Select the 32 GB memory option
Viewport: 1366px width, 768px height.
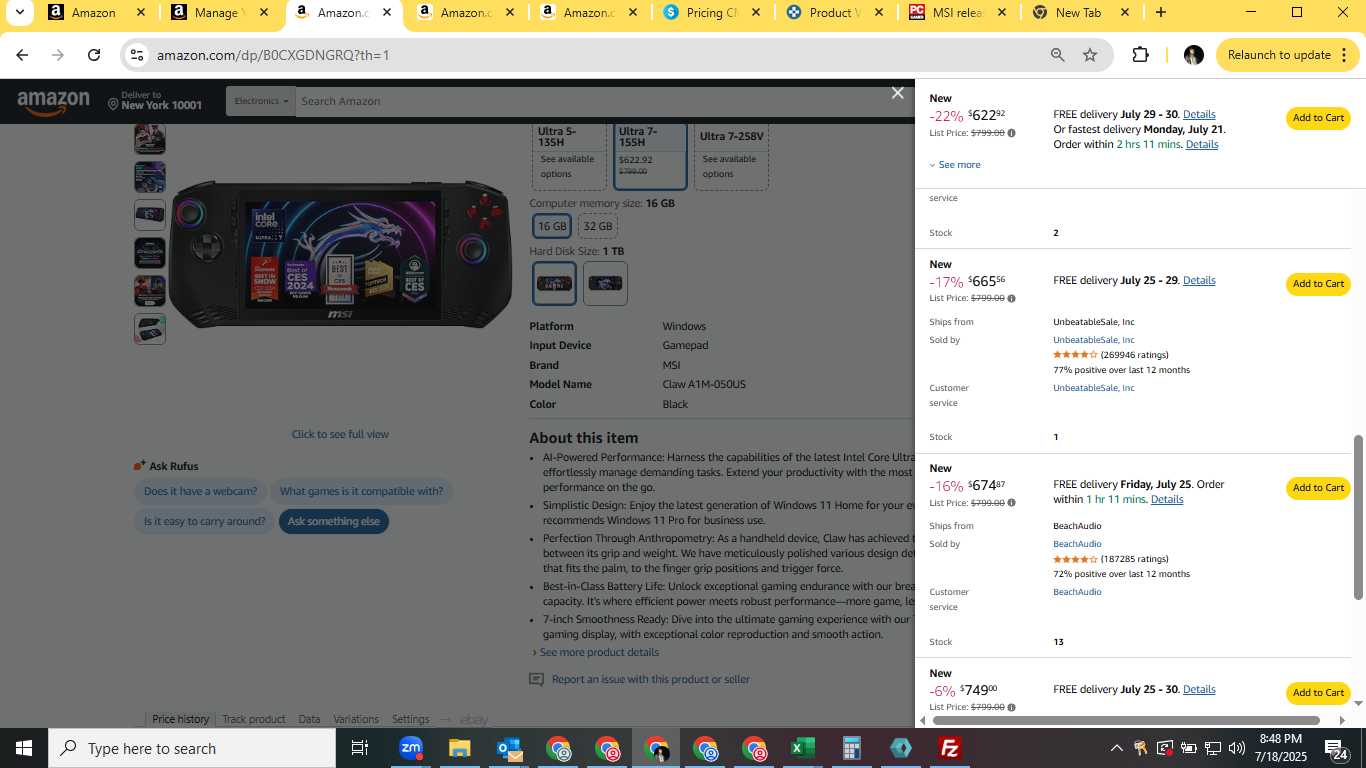pyautogui.click(x=598, y=226)
